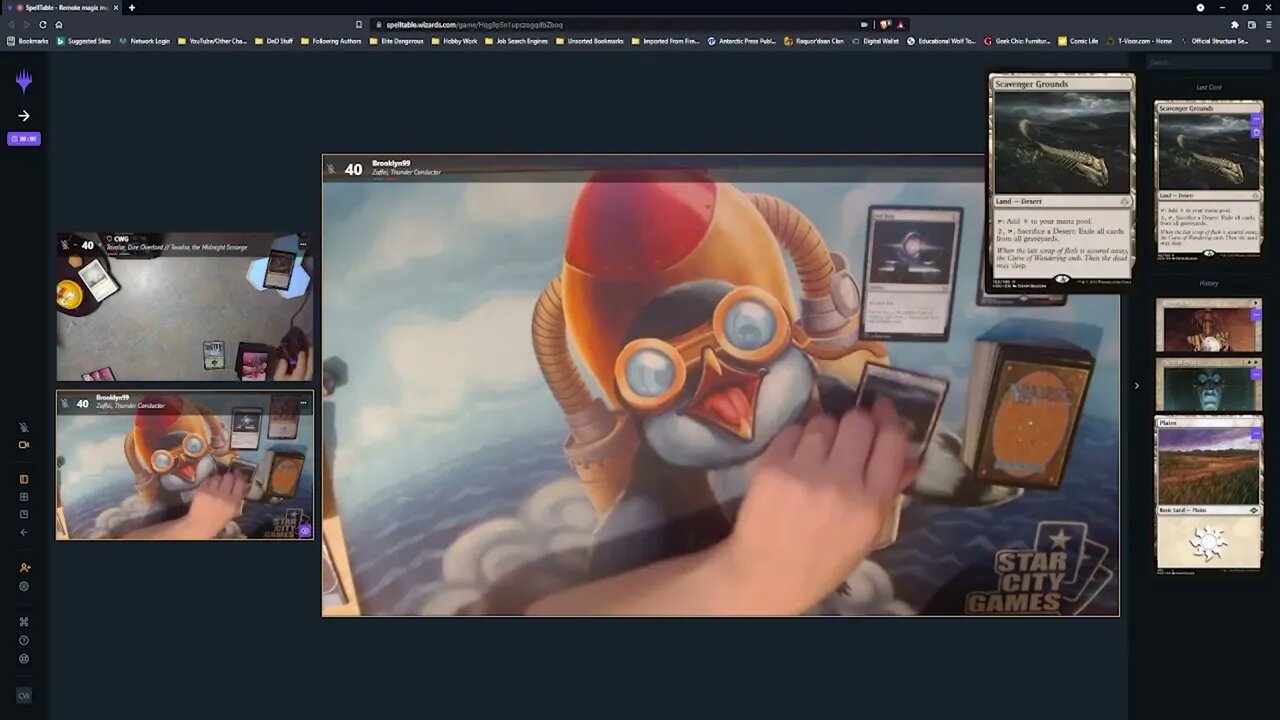
Task: Click the mute icon on main Brooklyn99 feed
Action: click(331, 170)
